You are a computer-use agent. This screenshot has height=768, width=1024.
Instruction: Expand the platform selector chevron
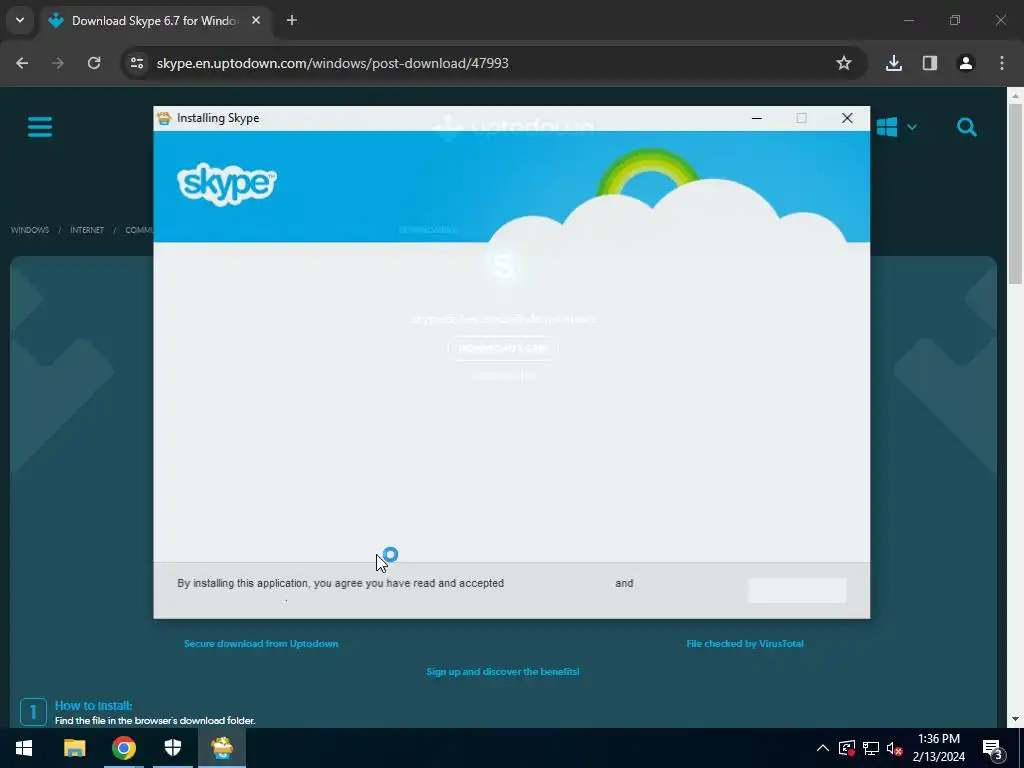[x=912, y=127]
